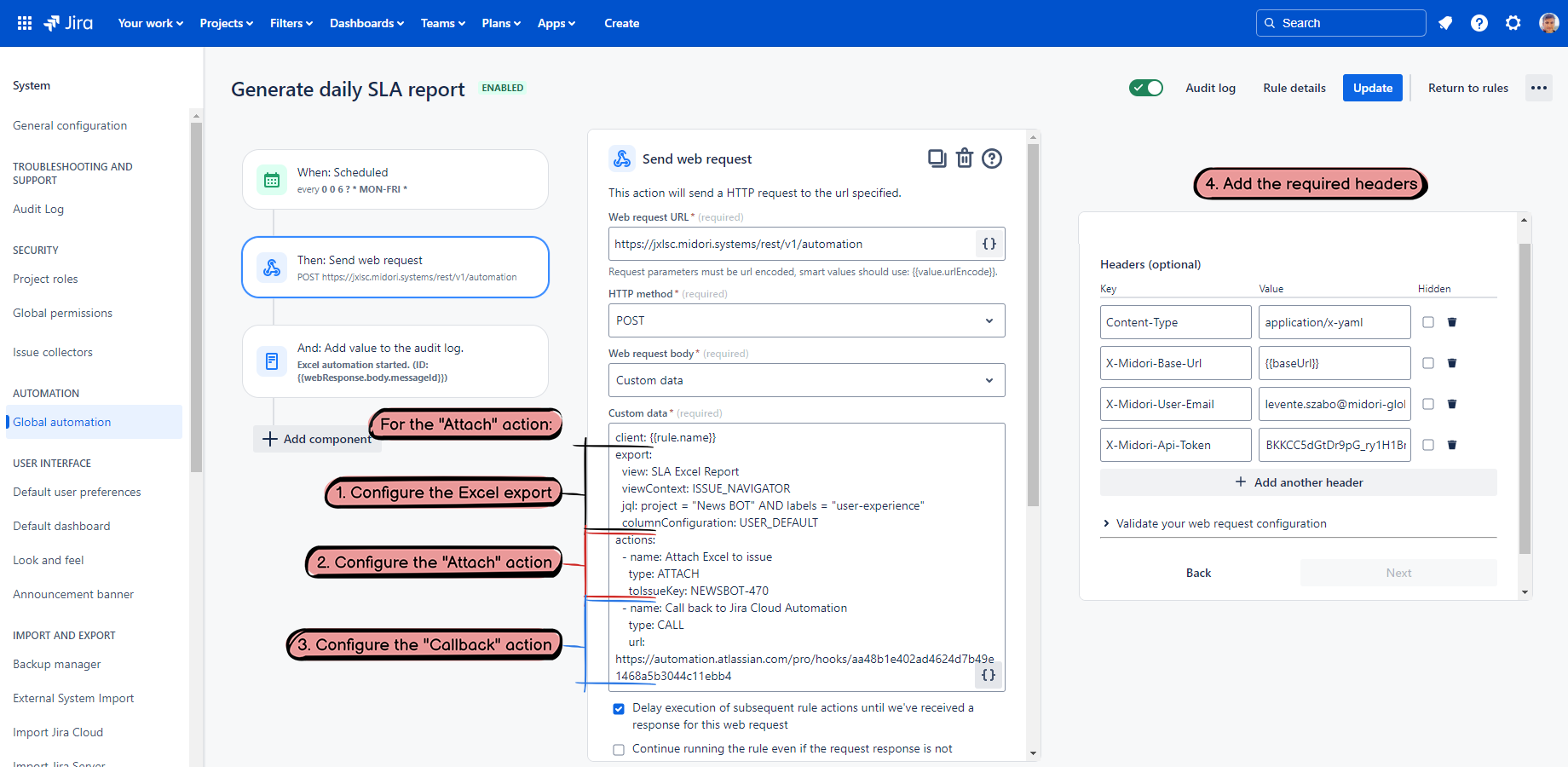The width and height of the screenshot is (1568, 767).
Task: Open the Web request body dropdown
Action: 806,380
